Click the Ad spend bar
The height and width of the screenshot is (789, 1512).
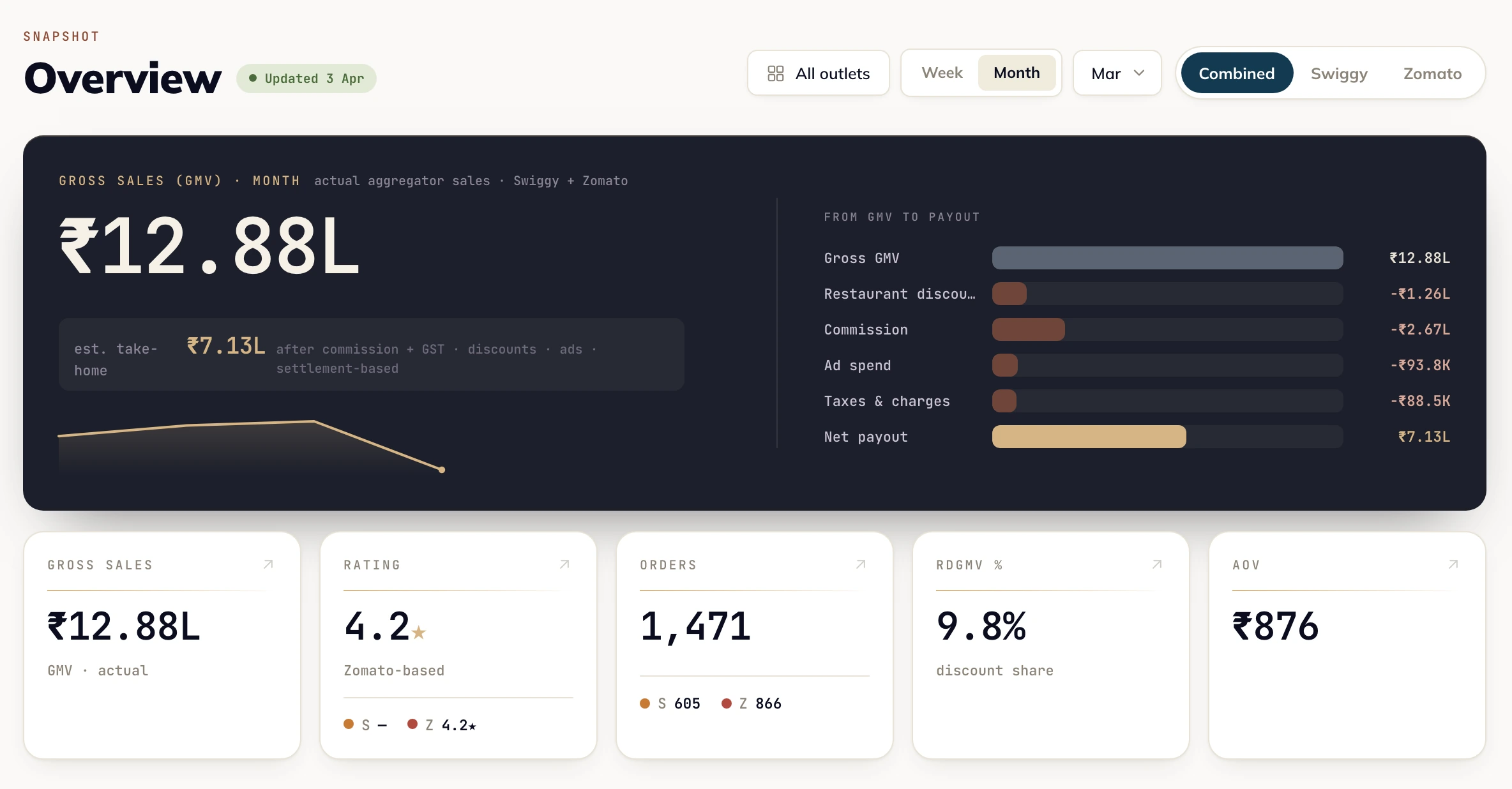point(1005,365)
